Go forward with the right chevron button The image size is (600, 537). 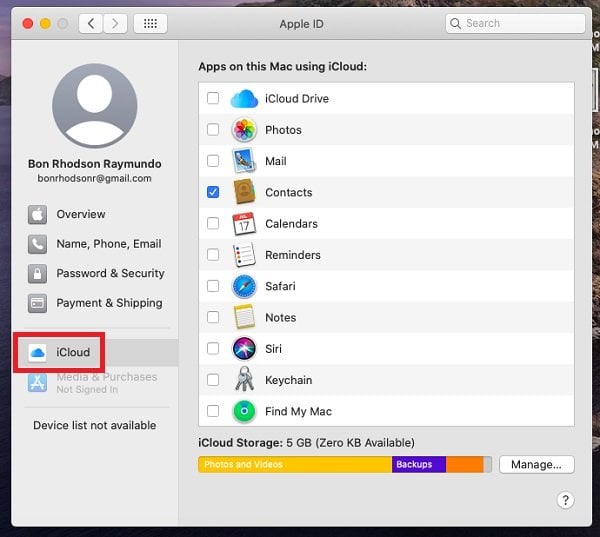[x=115, y=23]
